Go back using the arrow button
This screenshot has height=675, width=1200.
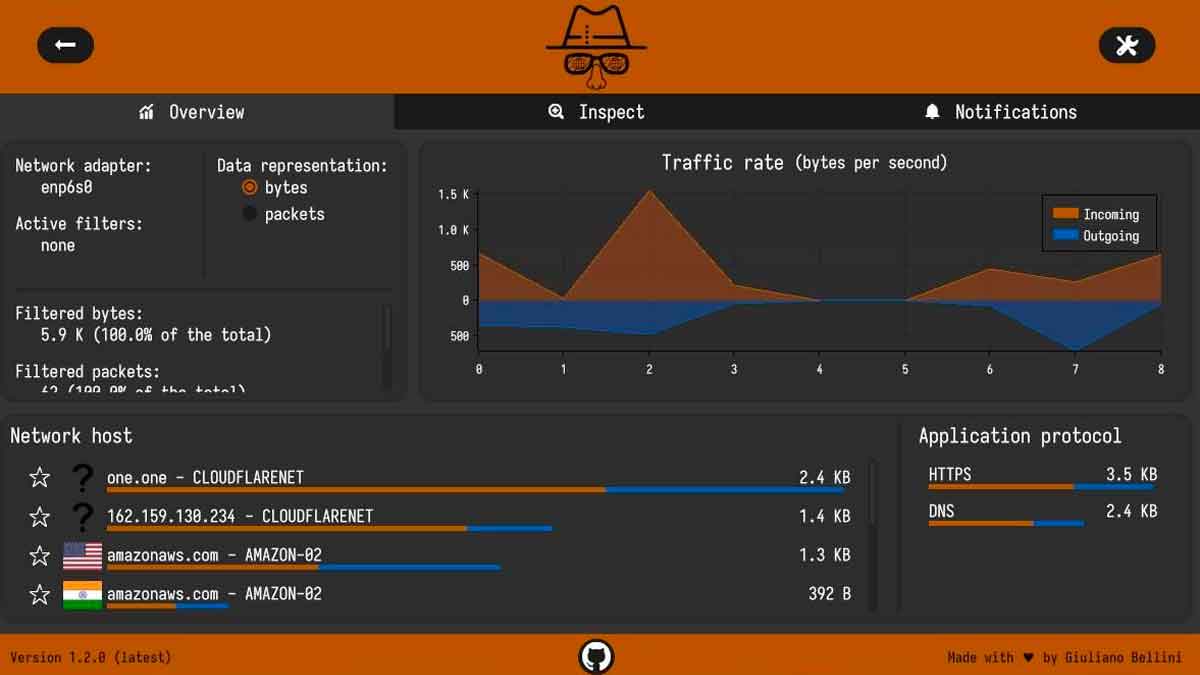pos(65,45)
